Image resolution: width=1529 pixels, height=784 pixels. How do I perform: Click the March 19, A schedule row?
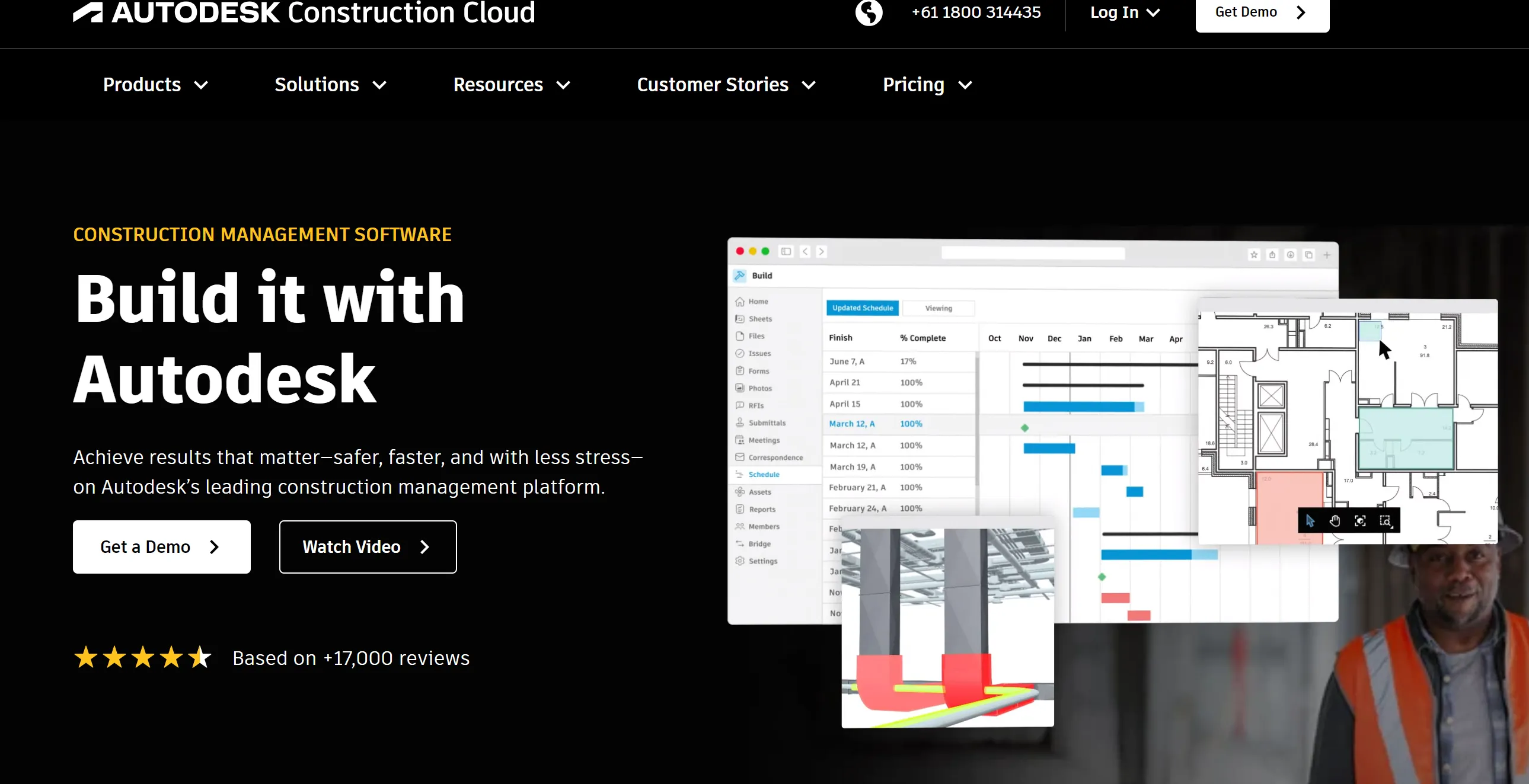[899, 467]
